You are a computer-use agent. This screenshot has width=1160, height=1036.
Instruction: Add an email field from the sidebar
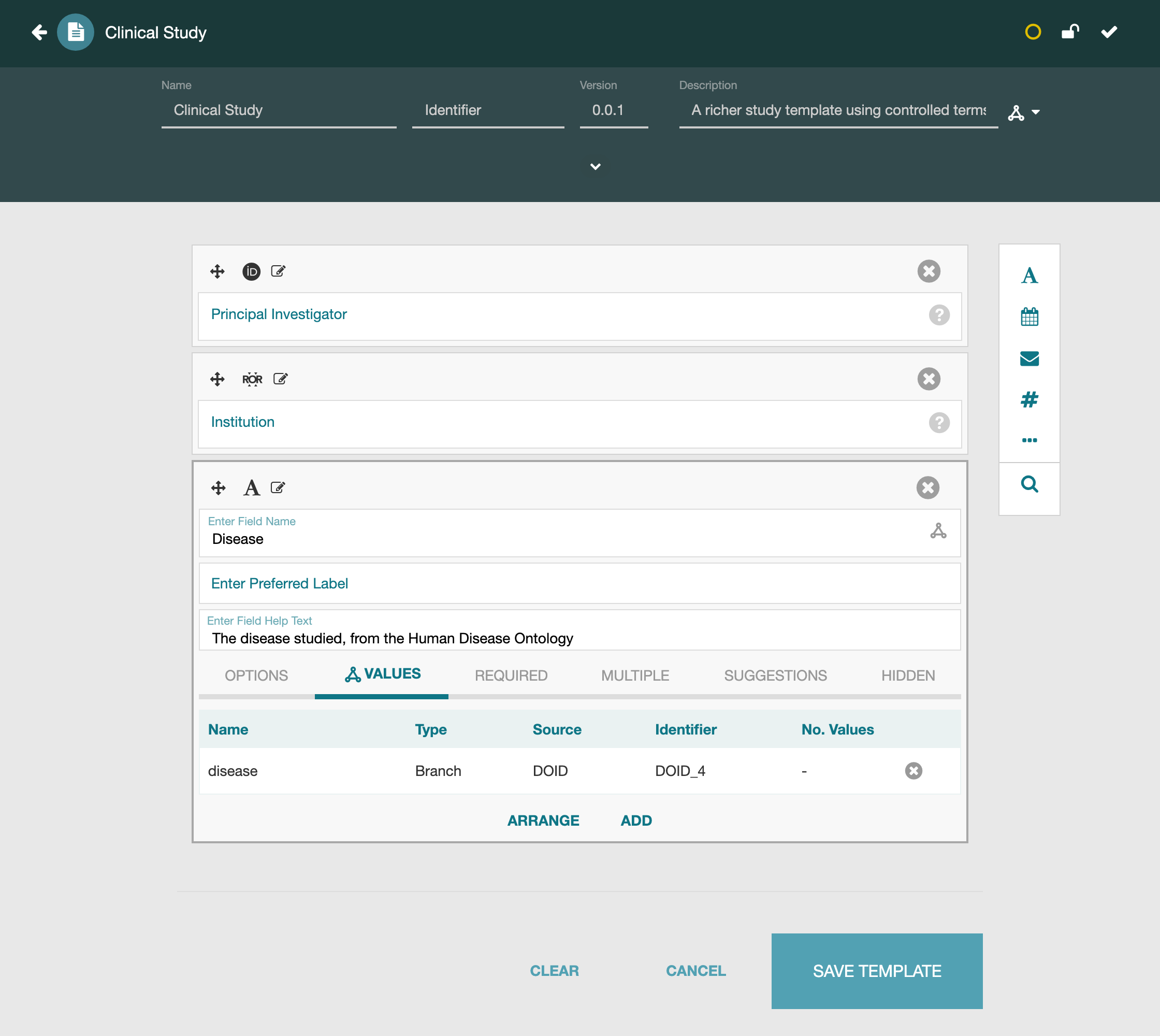tap(1029, 358)
